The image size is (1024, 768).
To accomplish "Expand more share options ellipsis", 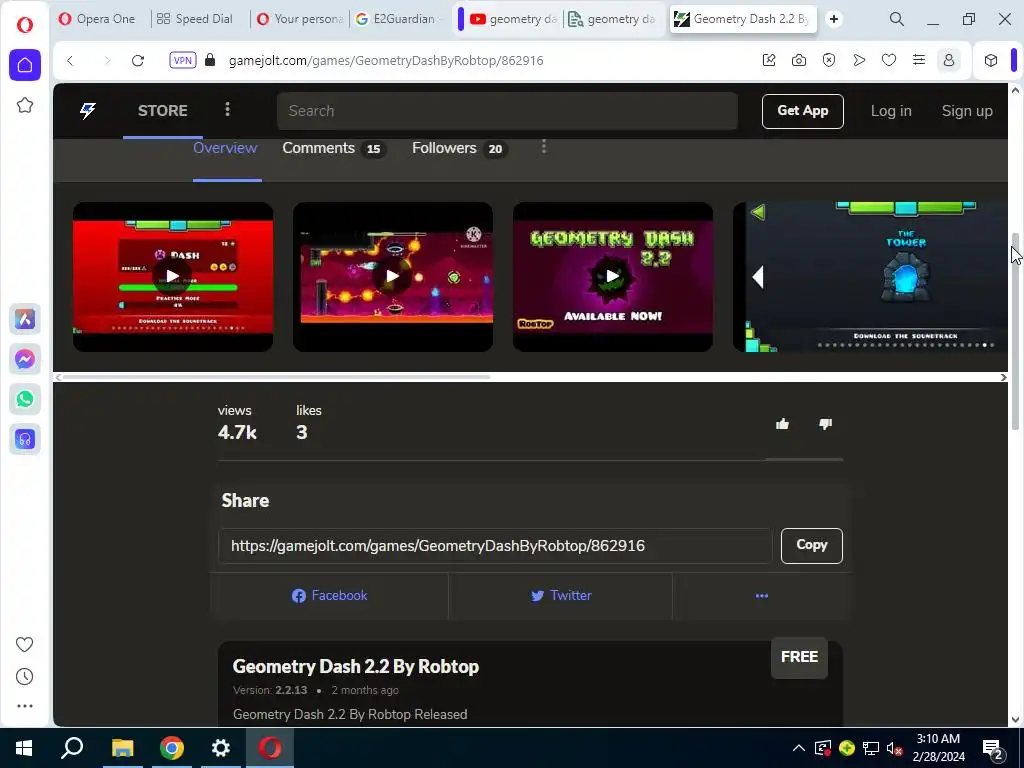I will (761, 596).
